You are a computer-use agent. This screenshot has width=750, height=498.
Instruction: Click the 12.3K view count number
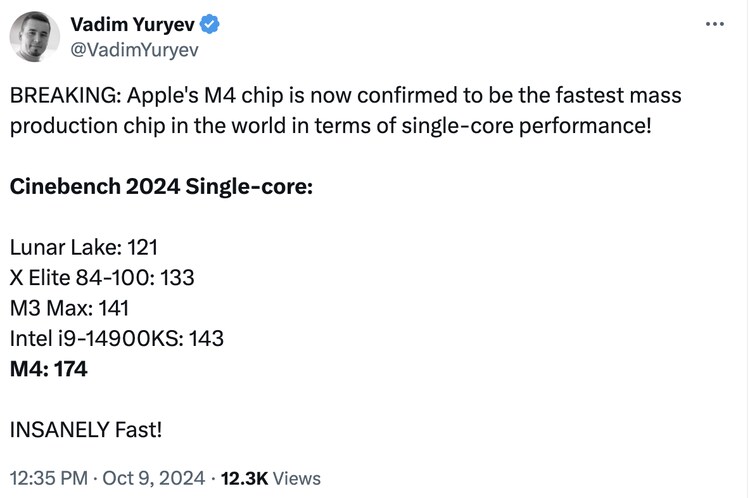244,477
